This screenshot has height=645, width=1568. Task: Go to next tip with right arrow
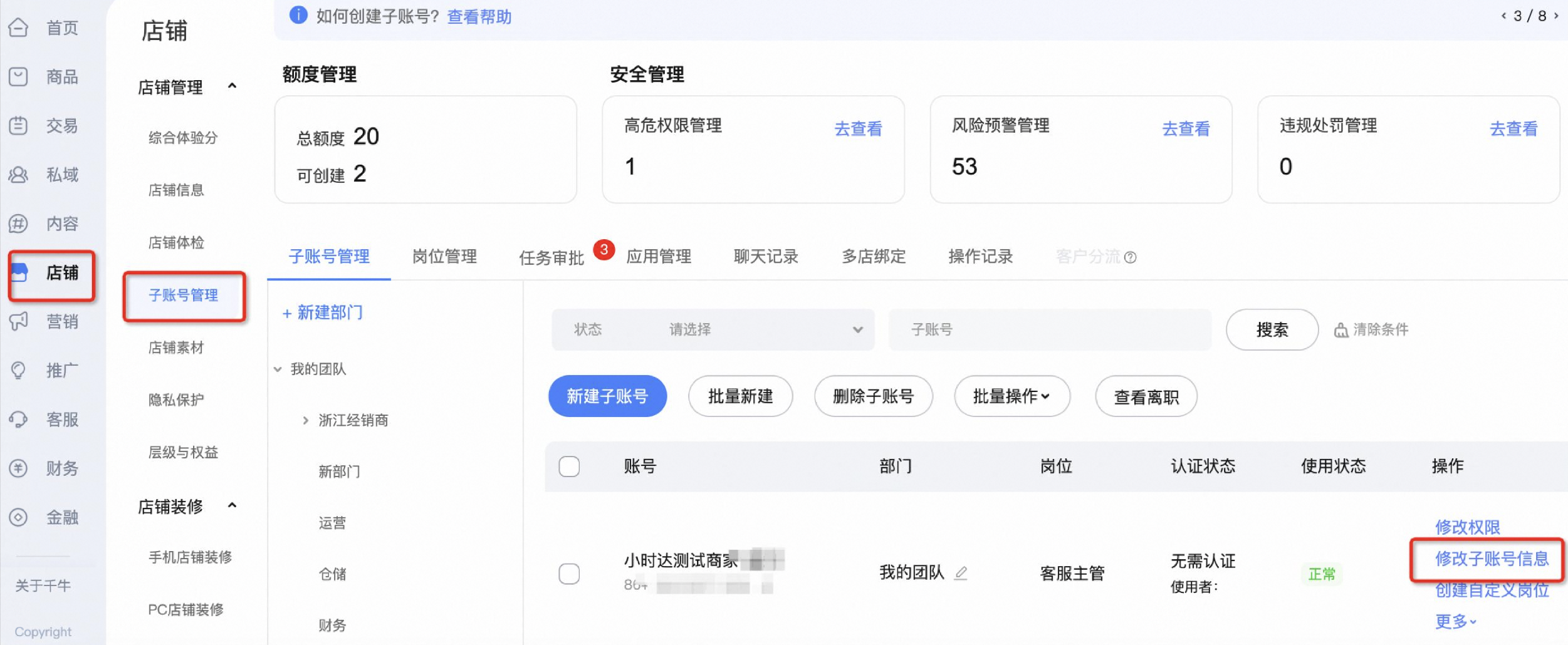1555,16
